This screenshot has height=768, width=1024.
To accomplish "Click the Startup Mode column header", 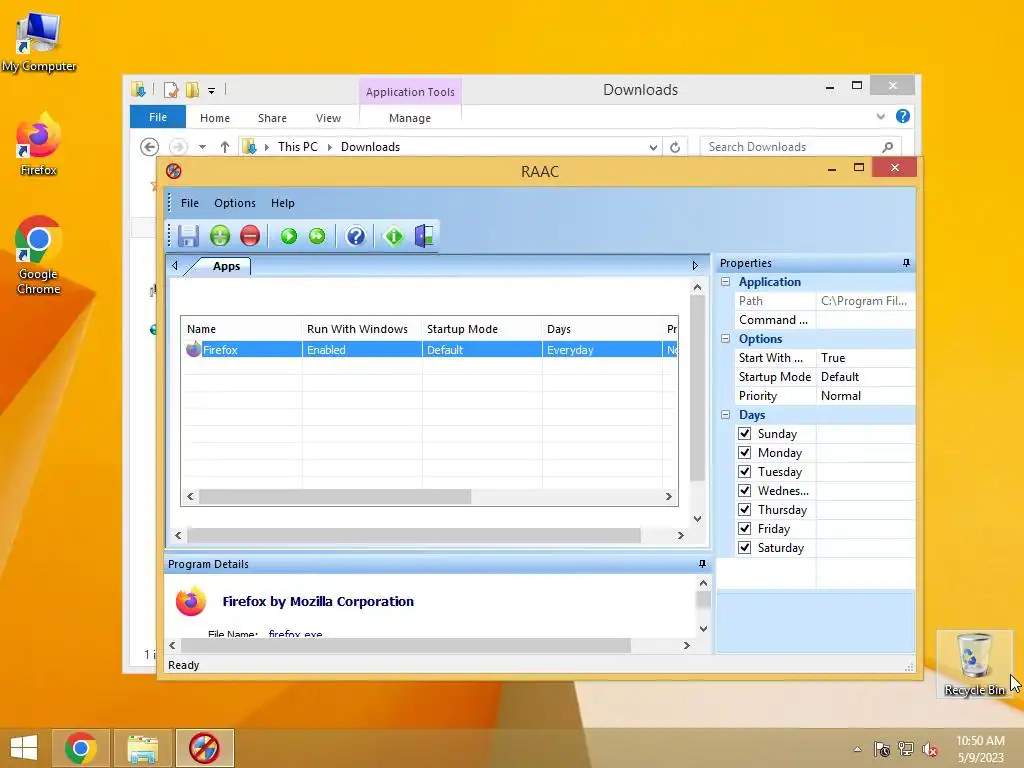I will click(482, 329).
